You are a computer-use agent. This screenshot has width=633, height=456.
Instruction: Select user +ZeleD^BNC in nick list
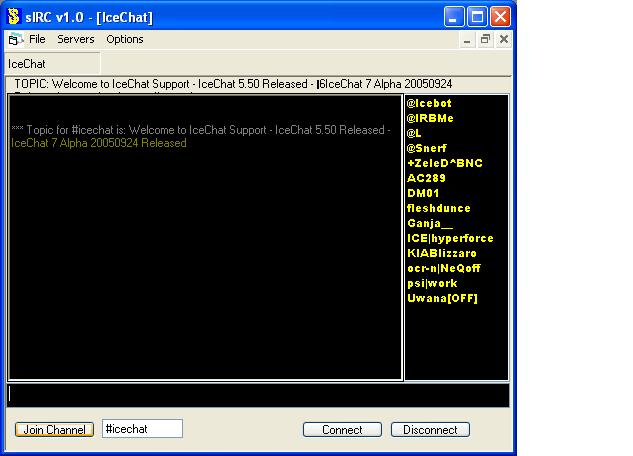(445, 163)
